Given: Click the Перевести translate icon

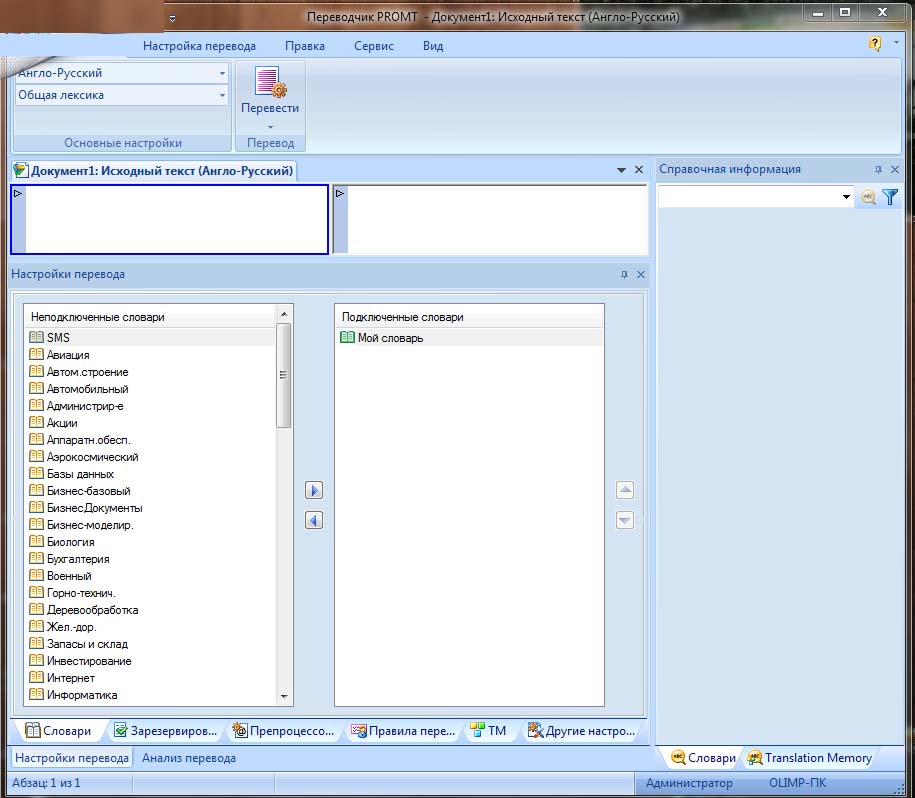Looking at the screenshot, I should (270, 84).
